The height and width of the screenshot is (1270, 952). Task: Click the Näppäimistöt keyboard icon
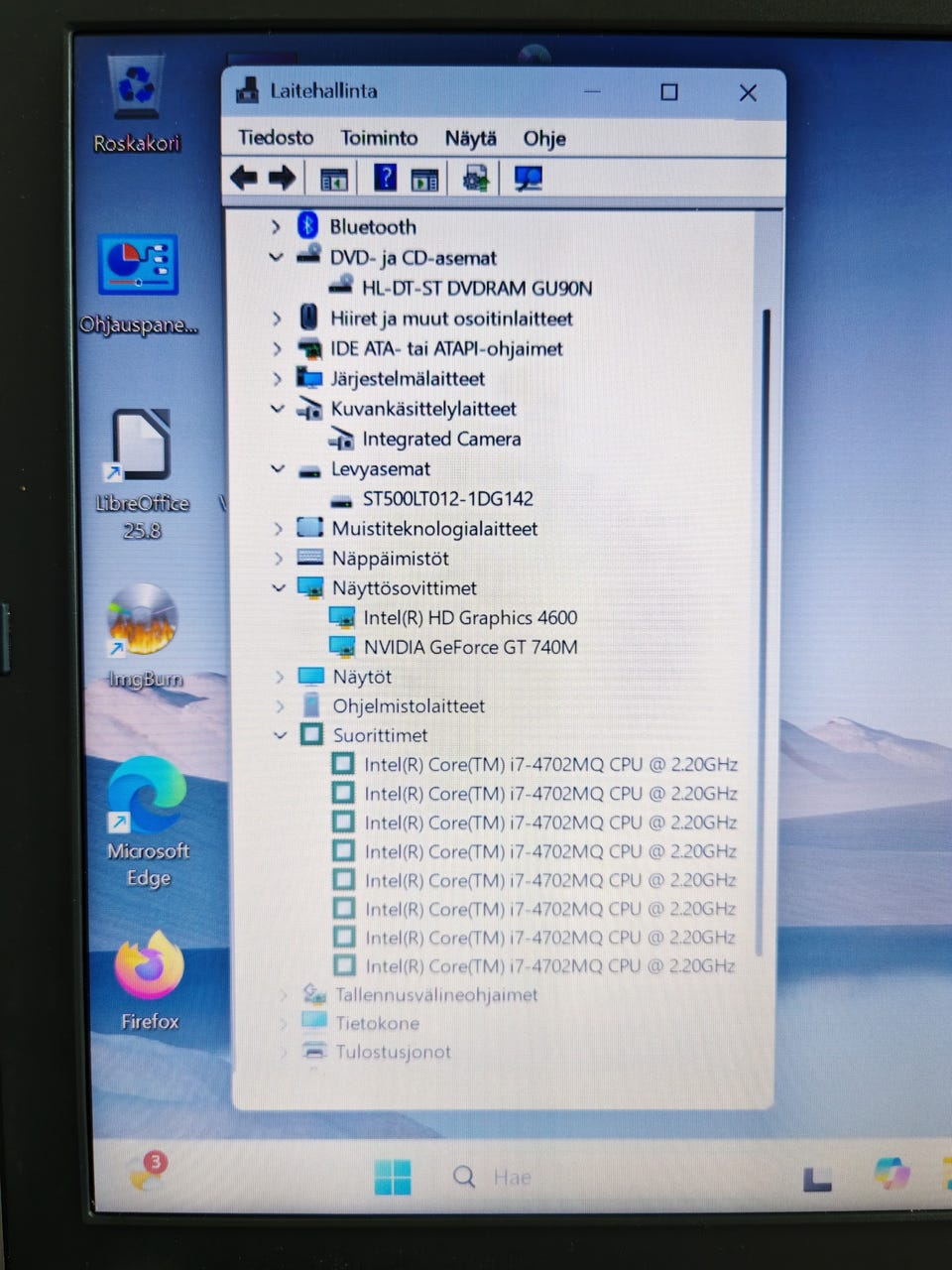click(x=310, y=558)
